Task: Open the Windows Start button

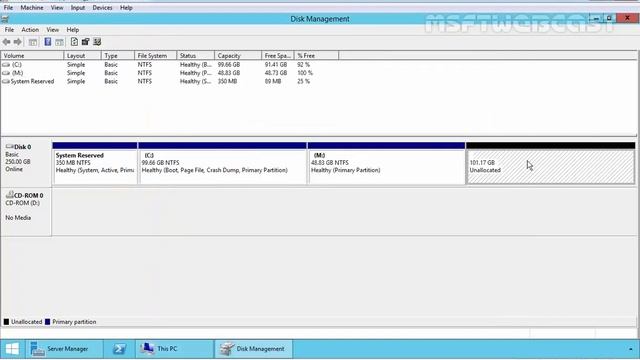Action: (x=12, y=349)
